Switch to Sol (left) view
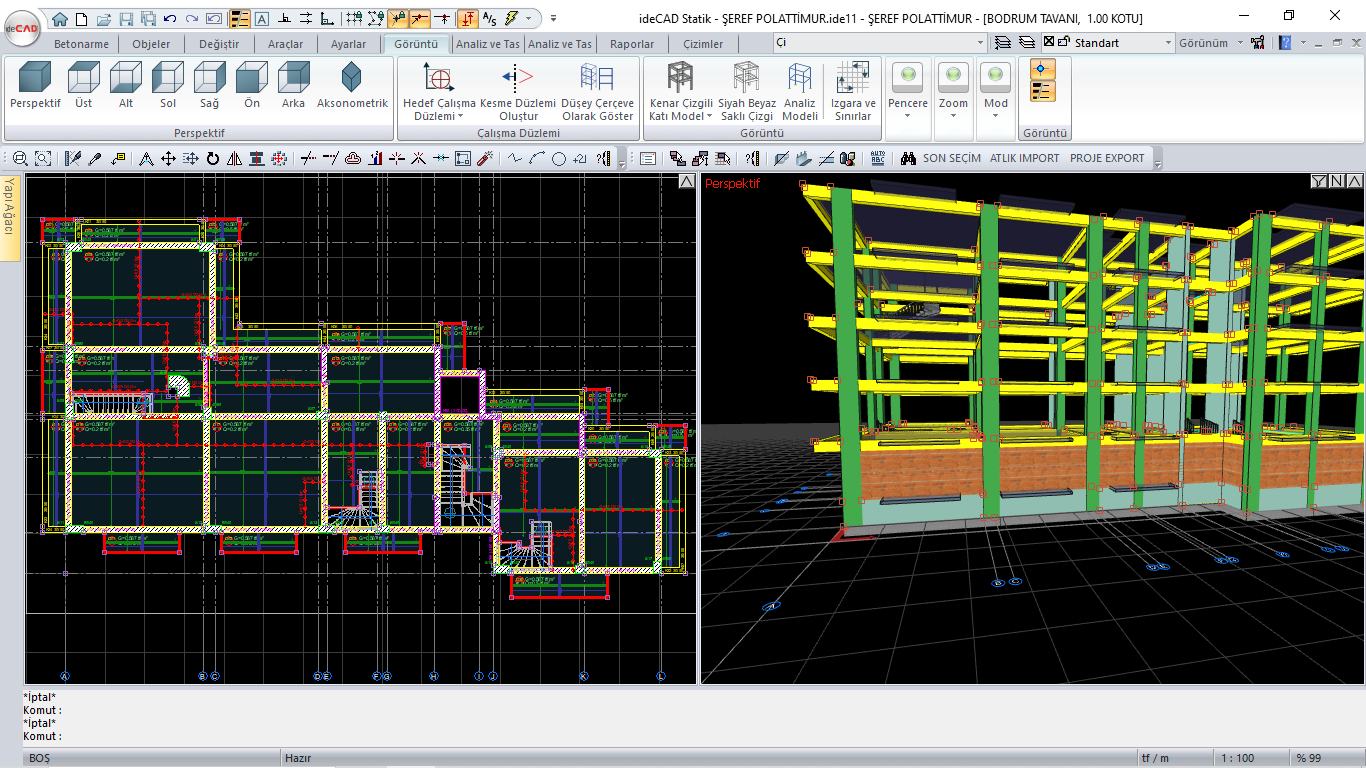The image size is (1366, 768). pos(168,86)
